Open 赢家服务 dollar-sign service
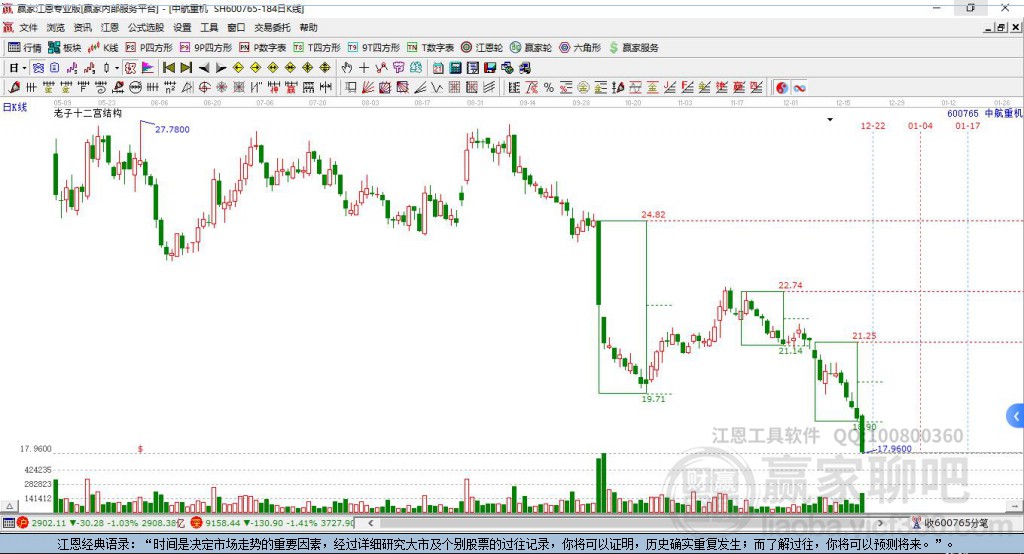Screen dimensions: 1024x554 (634, 48)
